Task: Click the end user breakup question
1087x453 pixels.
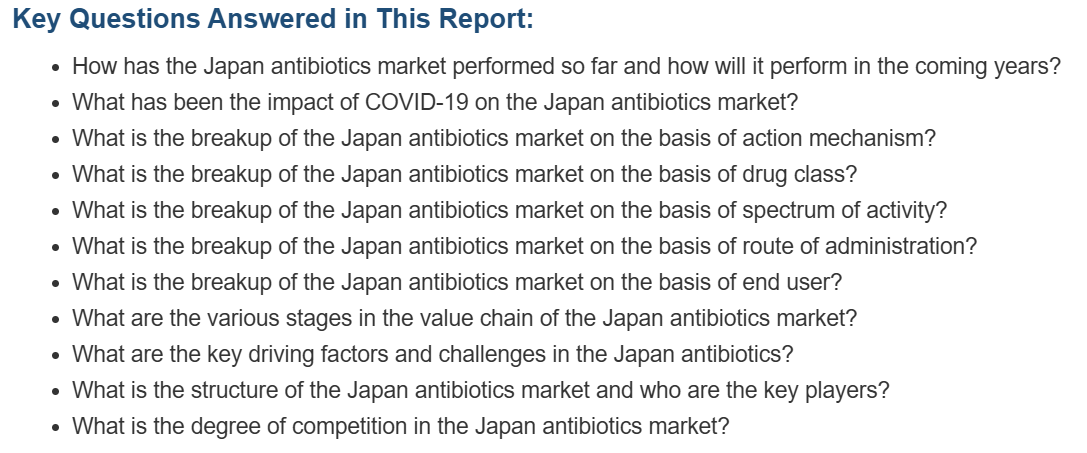Action: coord(457,282)
